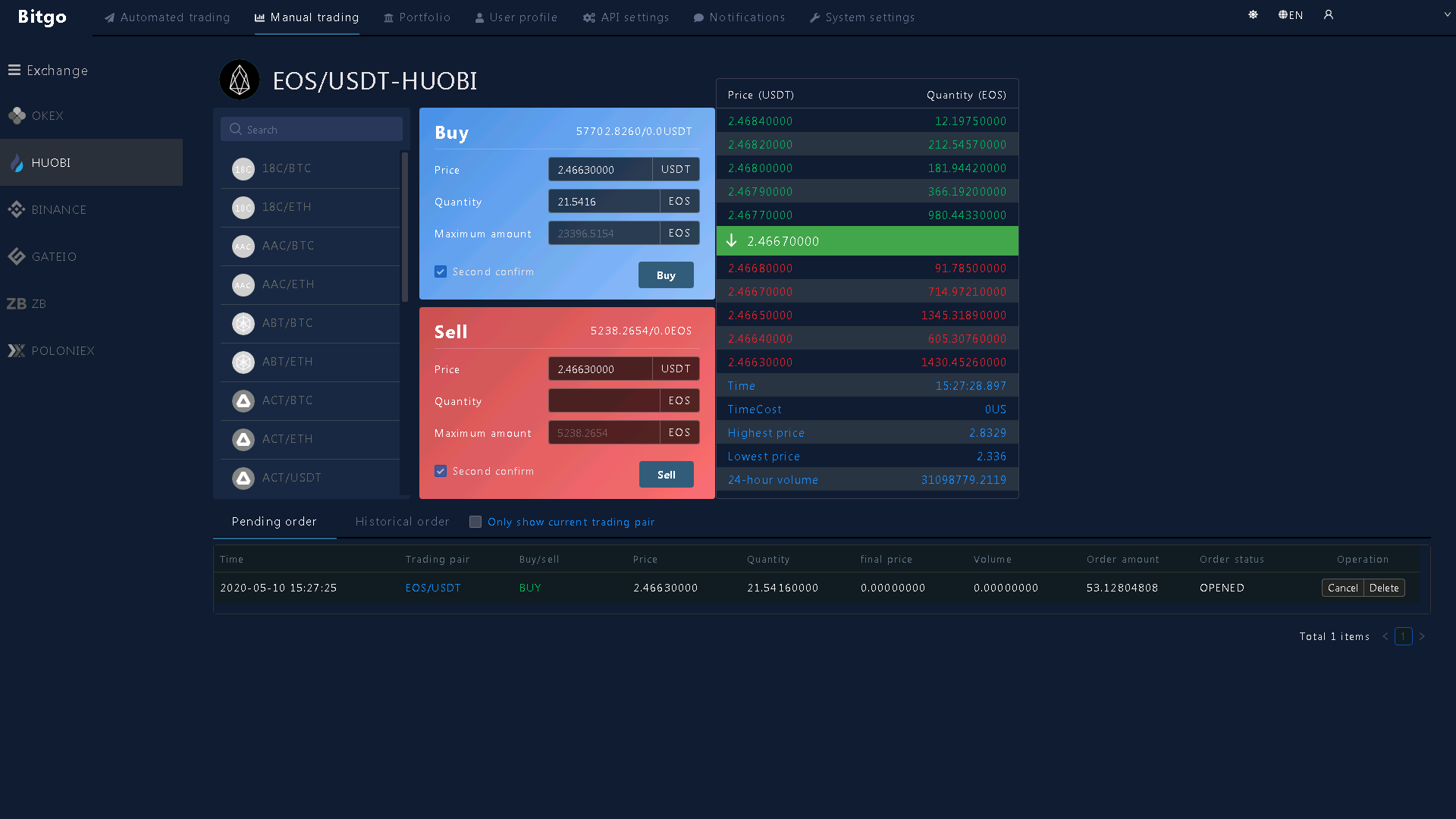Click the Bitgo logo
This screenshot has width=1456, height=819.
42,17
